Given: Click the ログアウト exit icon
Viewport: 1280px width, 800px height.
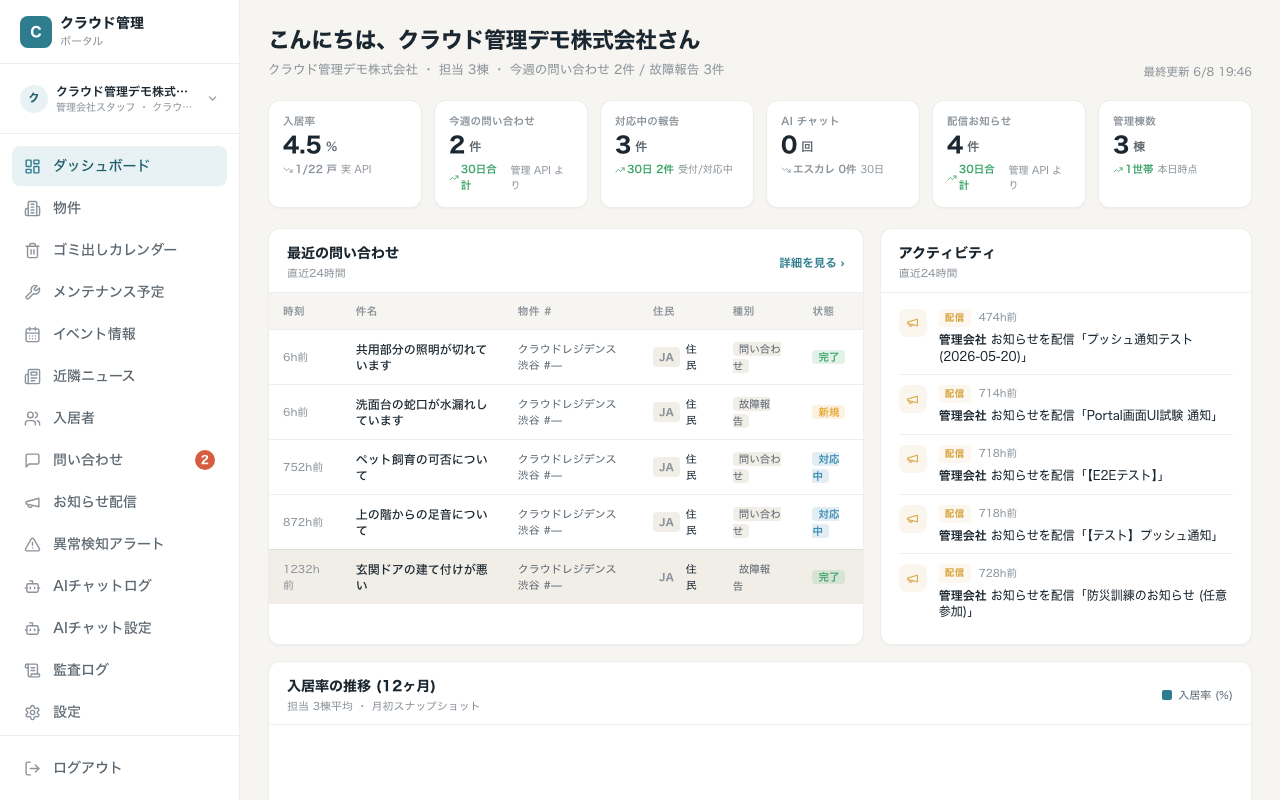Looking at the screenshot, I should point(32,768).
